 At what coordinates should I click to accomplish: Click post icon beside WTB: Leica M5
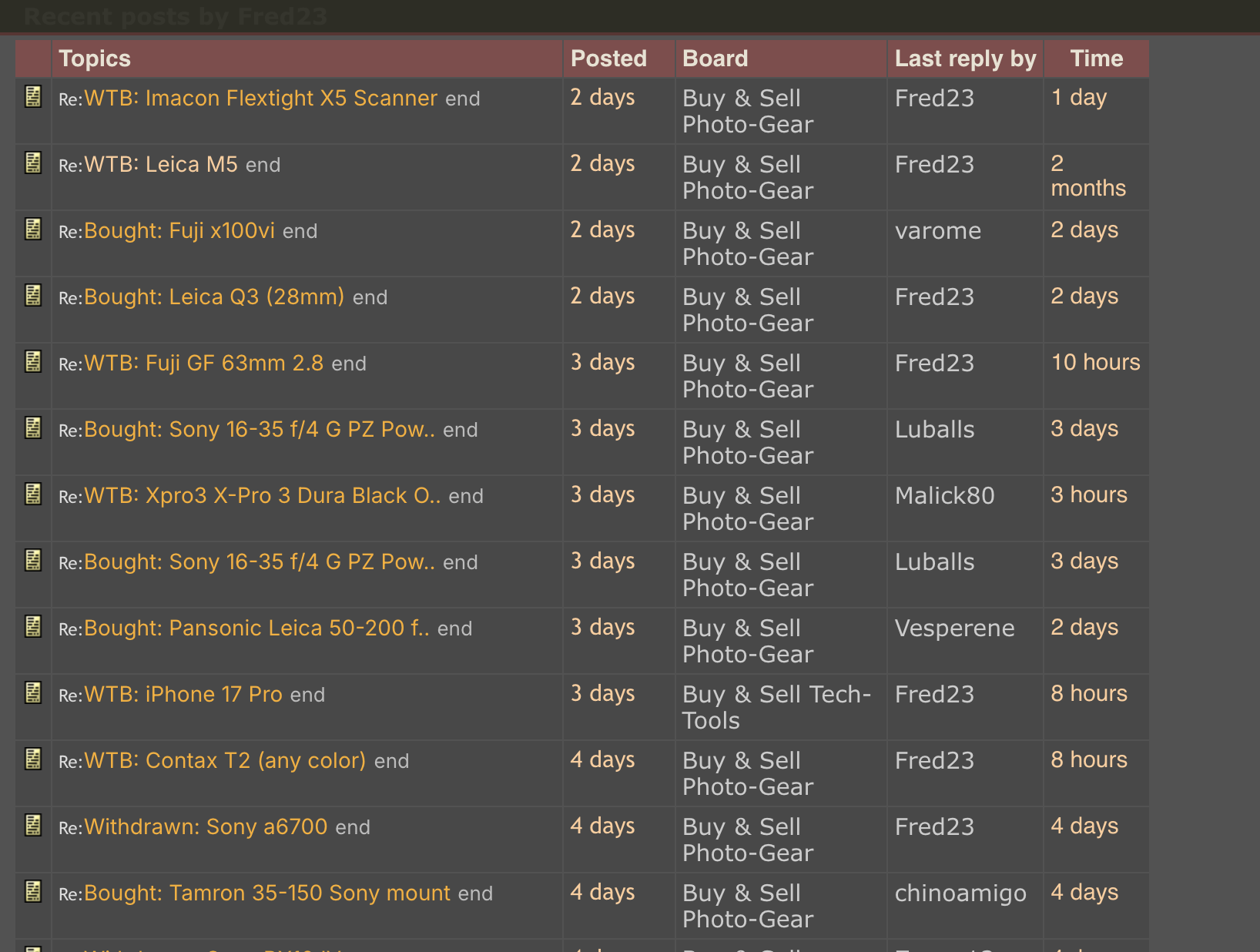(33, 163)
